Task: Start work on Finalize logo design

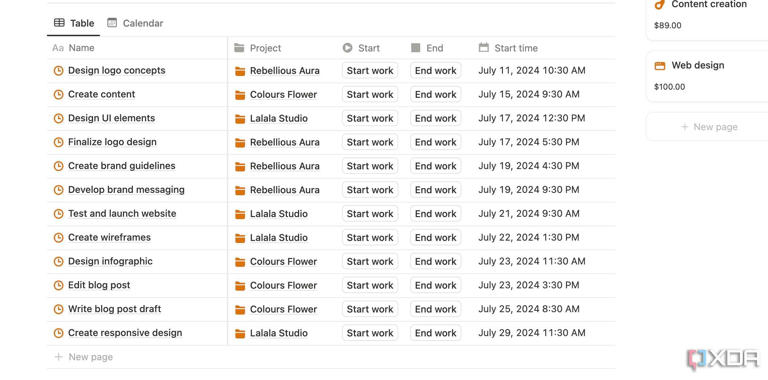Action: 370,142
